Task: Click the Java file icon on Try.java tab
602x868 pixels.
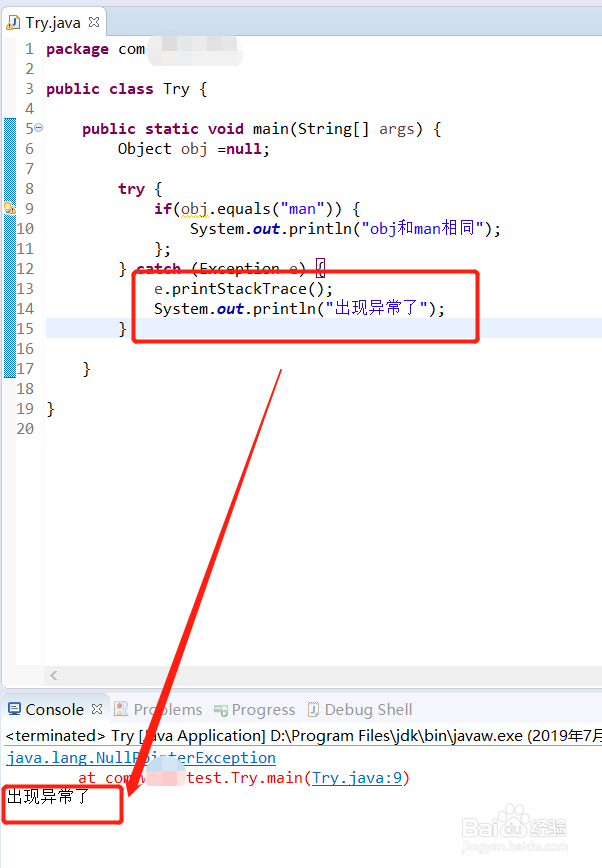Action: tap(13, 23)
